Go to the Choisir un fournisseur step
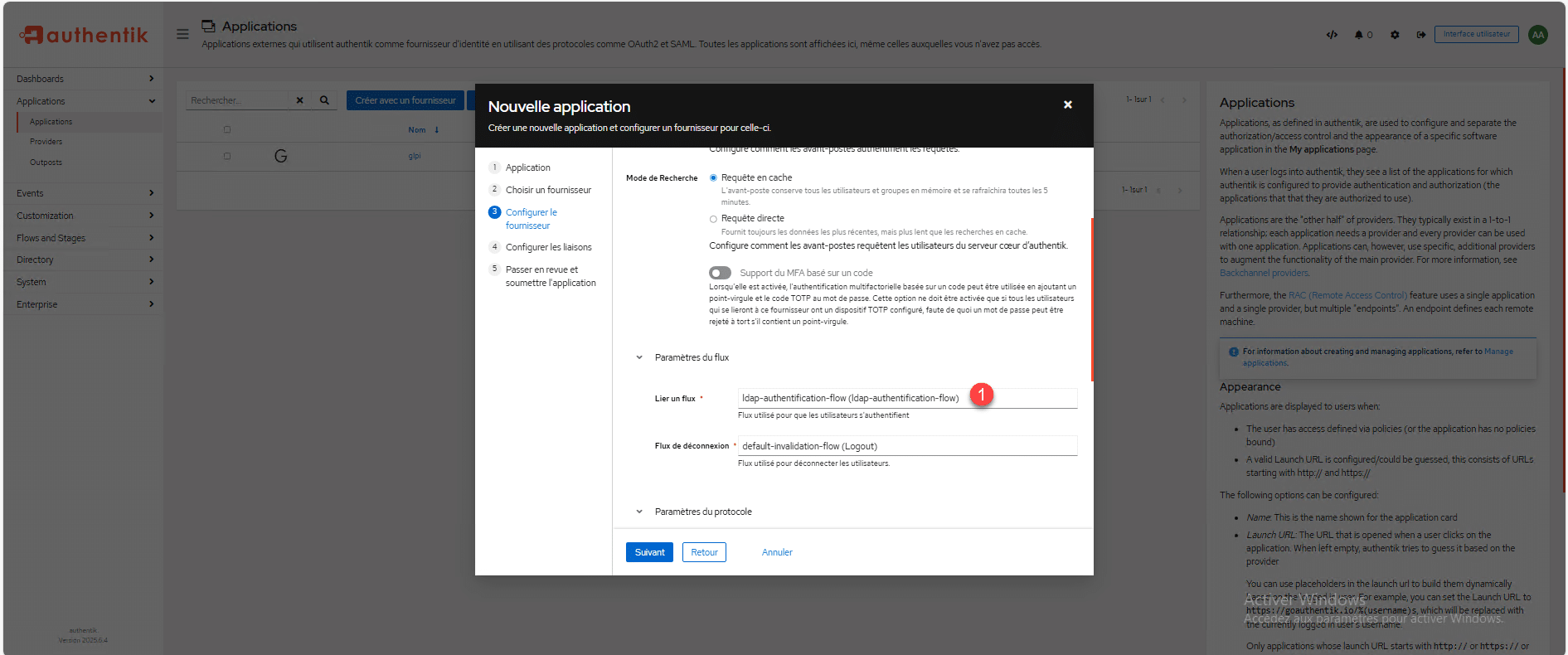Image resolution: width=1568 pixels, height=655 pixels. click(548, 190)
